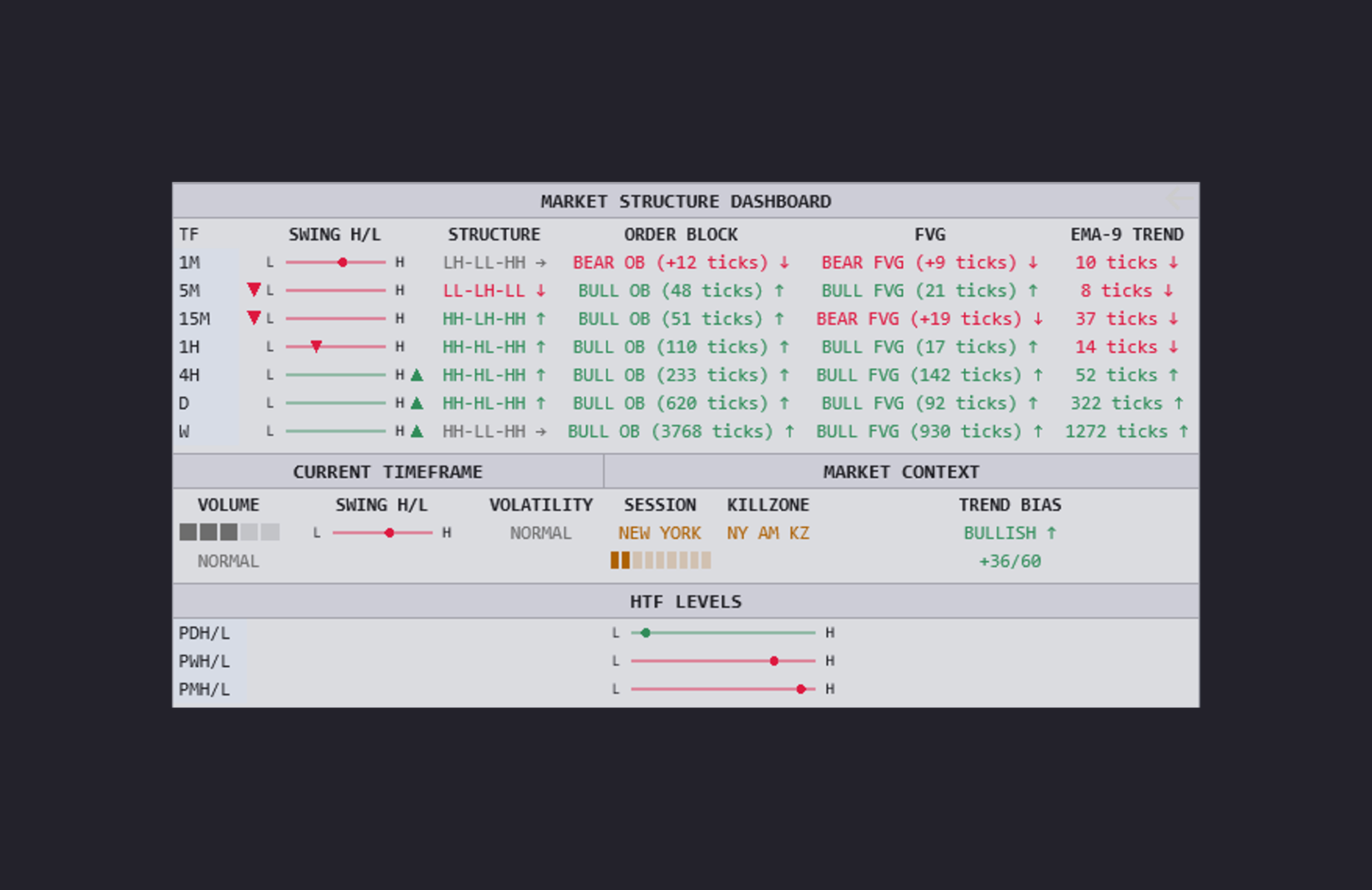Select the 15M timeframe row label
1372x890 pixels.
pyautogui.click(x=195, y=319)
